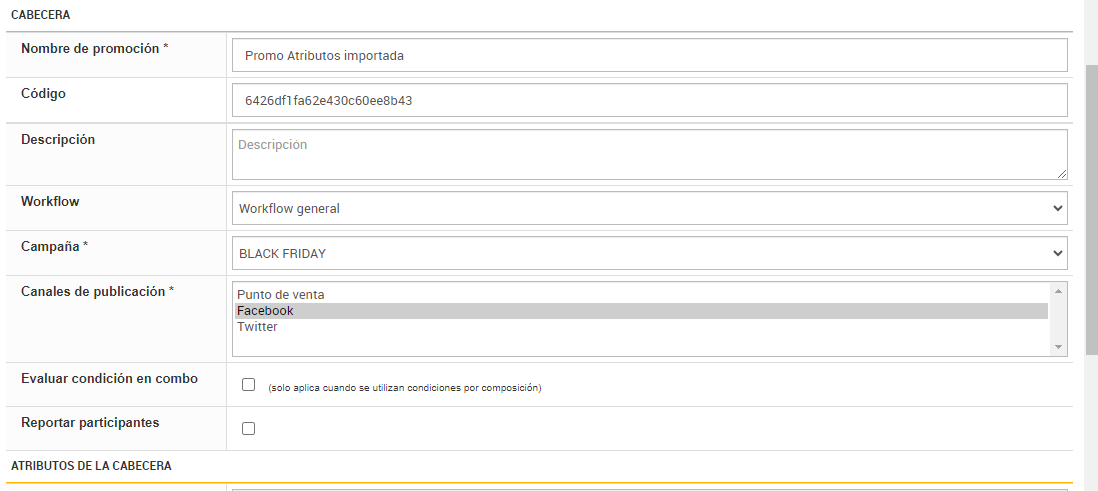This screenshot has height=491, width=1098.
Task: Click the ATRIBUTOS DE LA CABECERA heading
Action: click(x=91, y=466)
